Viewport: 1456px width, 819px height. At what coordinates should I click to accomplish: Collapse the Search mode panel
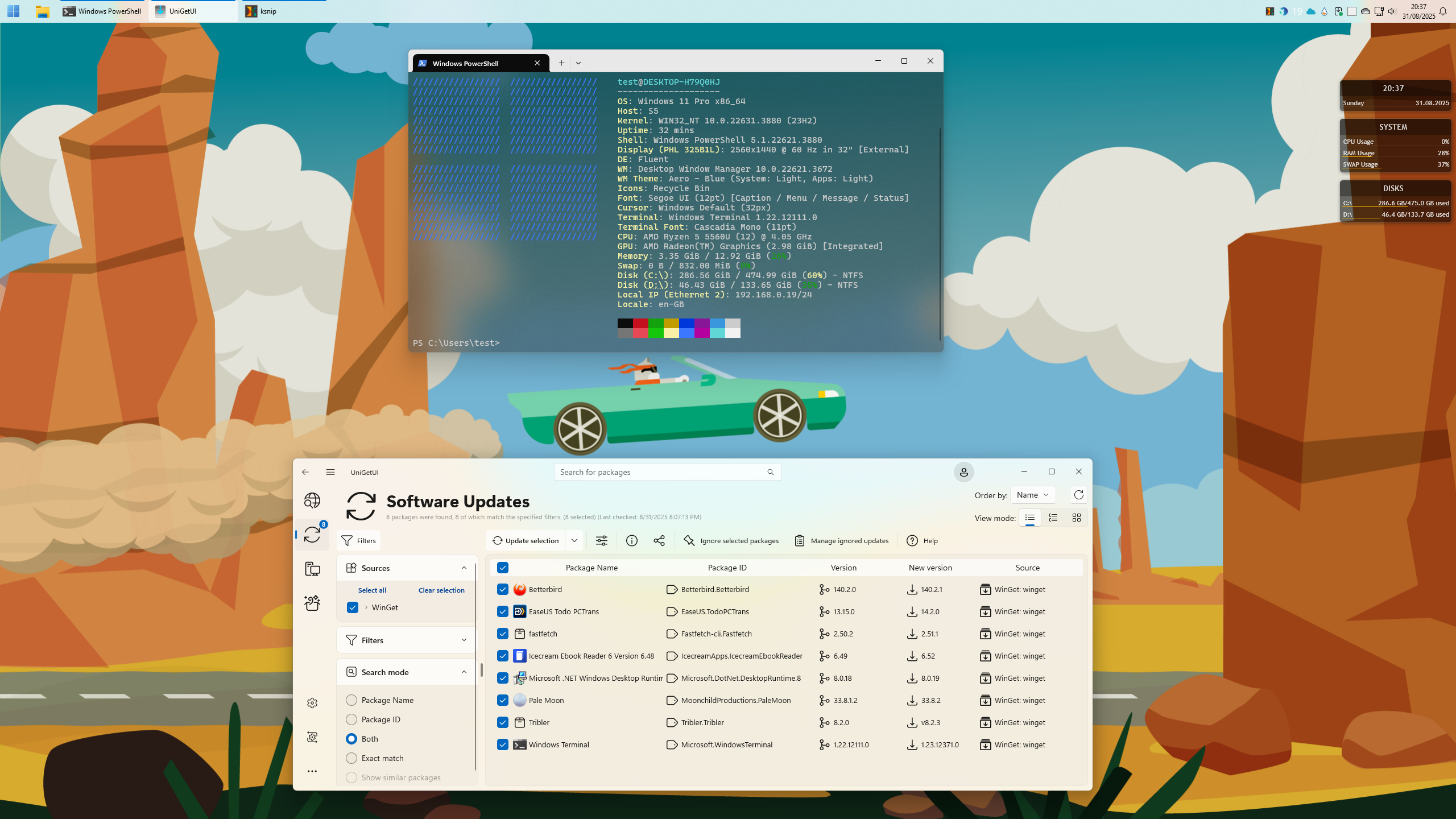464,672
